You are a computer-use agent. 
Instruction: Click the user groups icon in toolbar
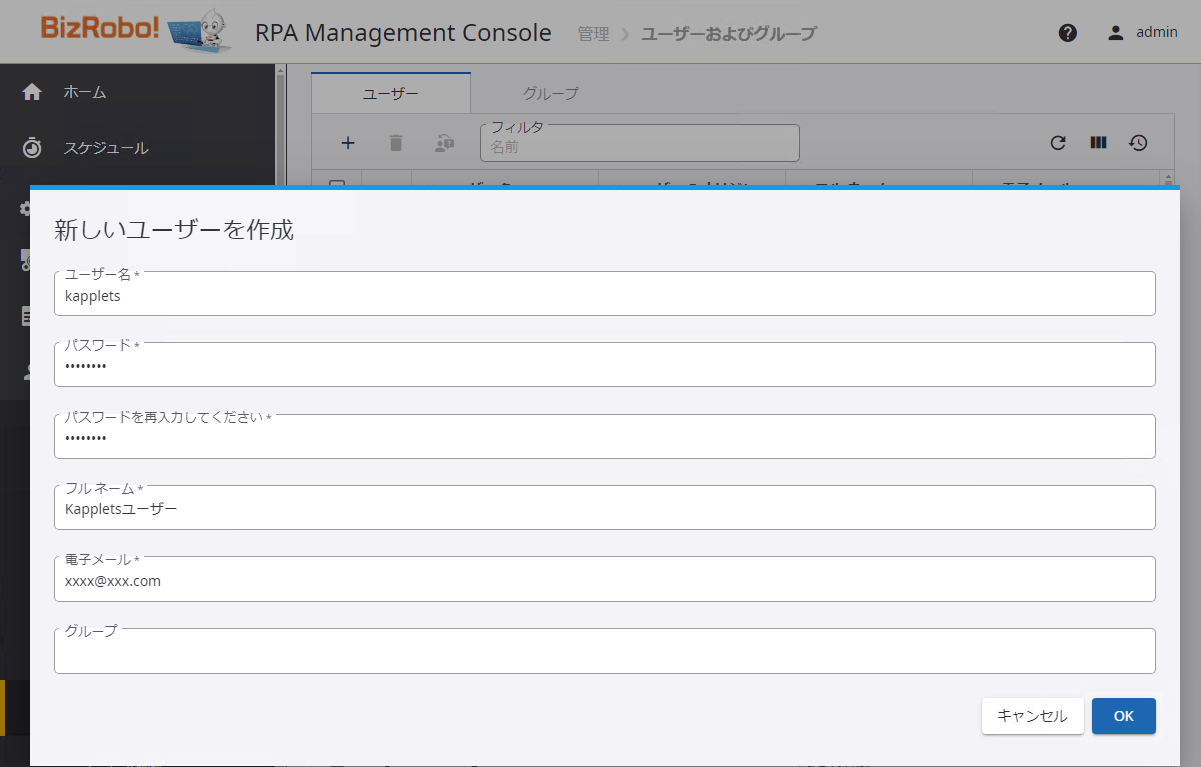(445, 143)
